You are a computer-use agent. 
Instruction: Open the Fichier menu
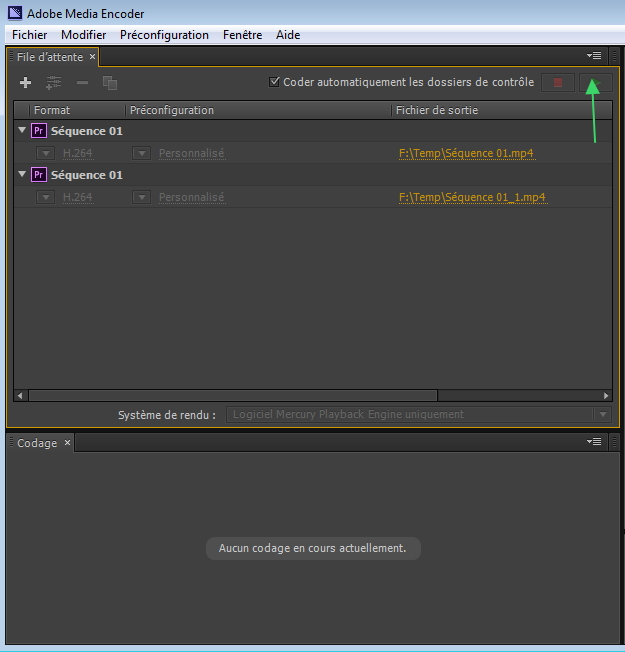tap(30, 35)
